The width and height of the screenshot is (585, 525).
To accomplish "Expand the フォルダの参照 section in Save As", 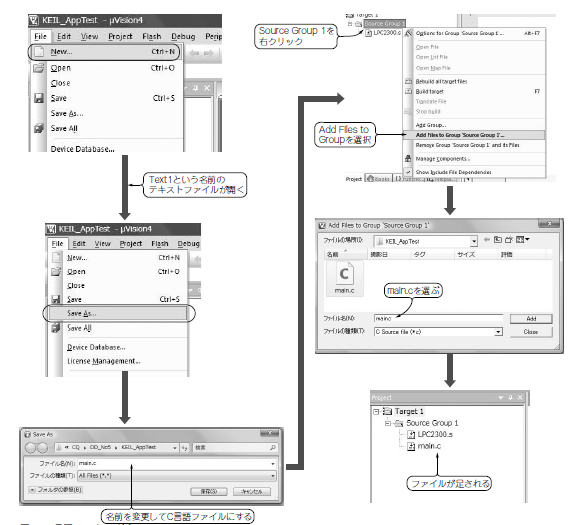I will pyautogui.click(x=32, y=490).
